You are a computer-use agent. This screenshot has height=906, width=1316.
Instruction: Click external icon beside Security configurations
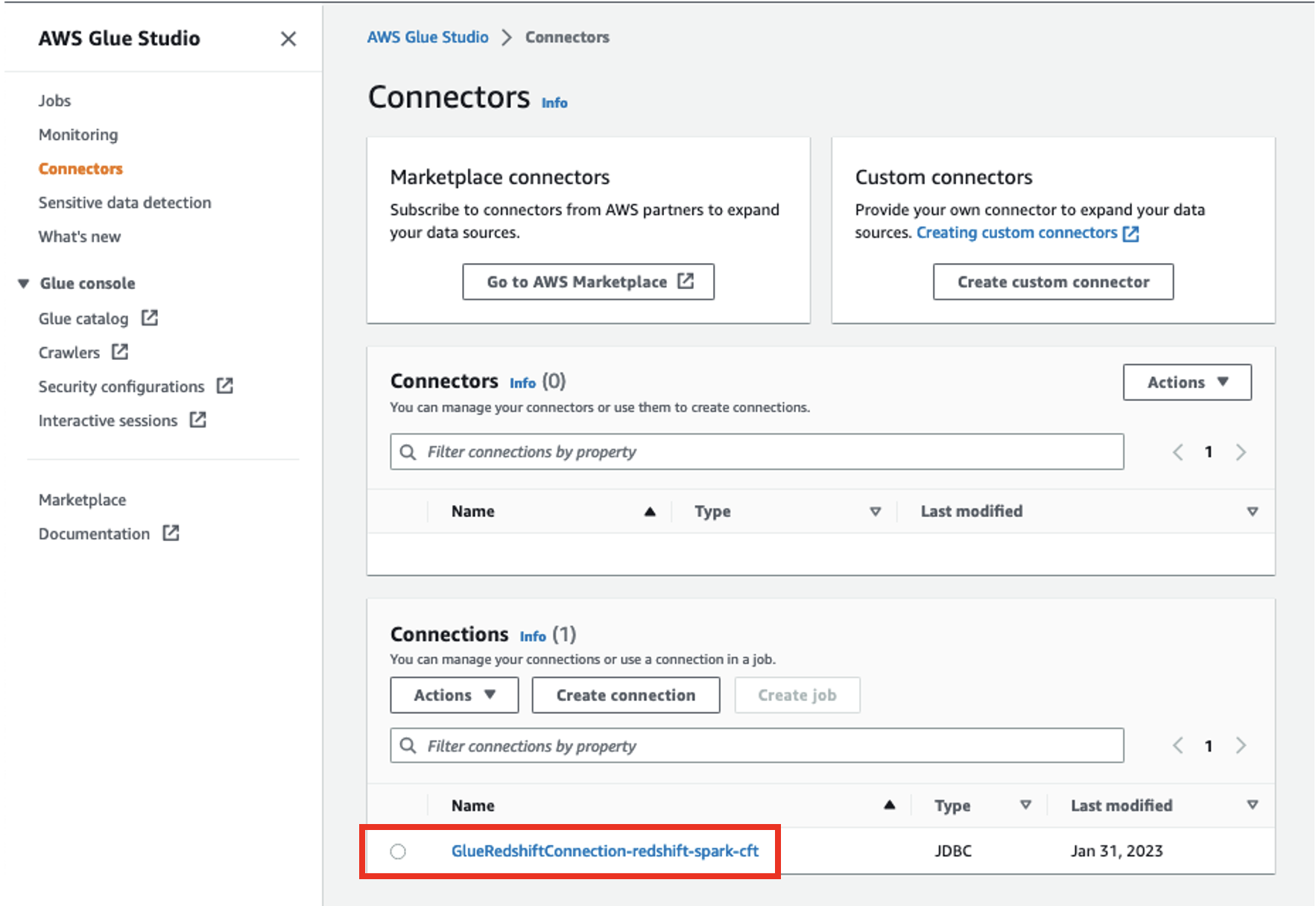point(225,386)
